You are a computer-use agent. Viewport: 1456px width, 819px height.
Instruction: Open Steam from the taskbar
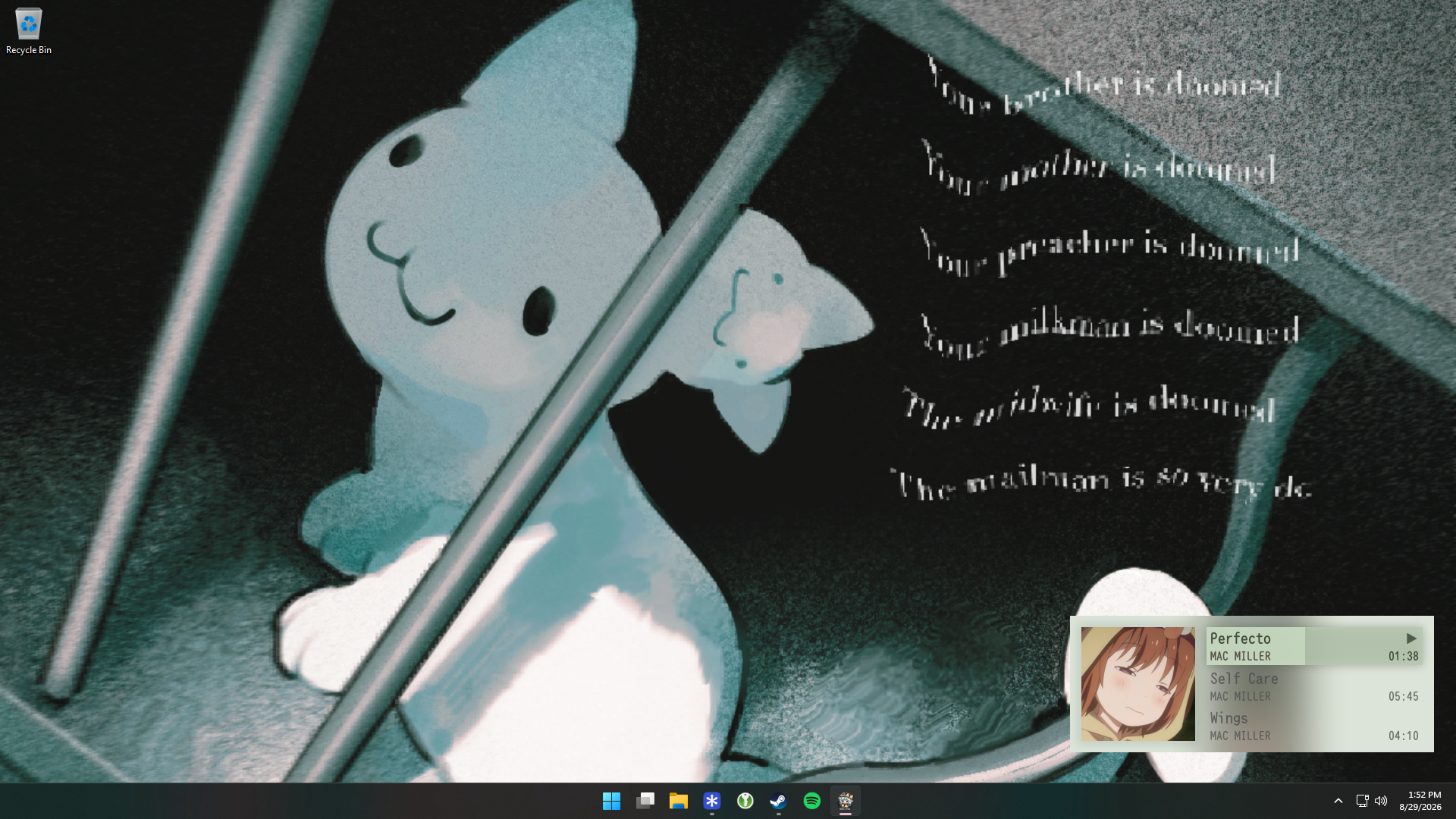coord(779,801)
